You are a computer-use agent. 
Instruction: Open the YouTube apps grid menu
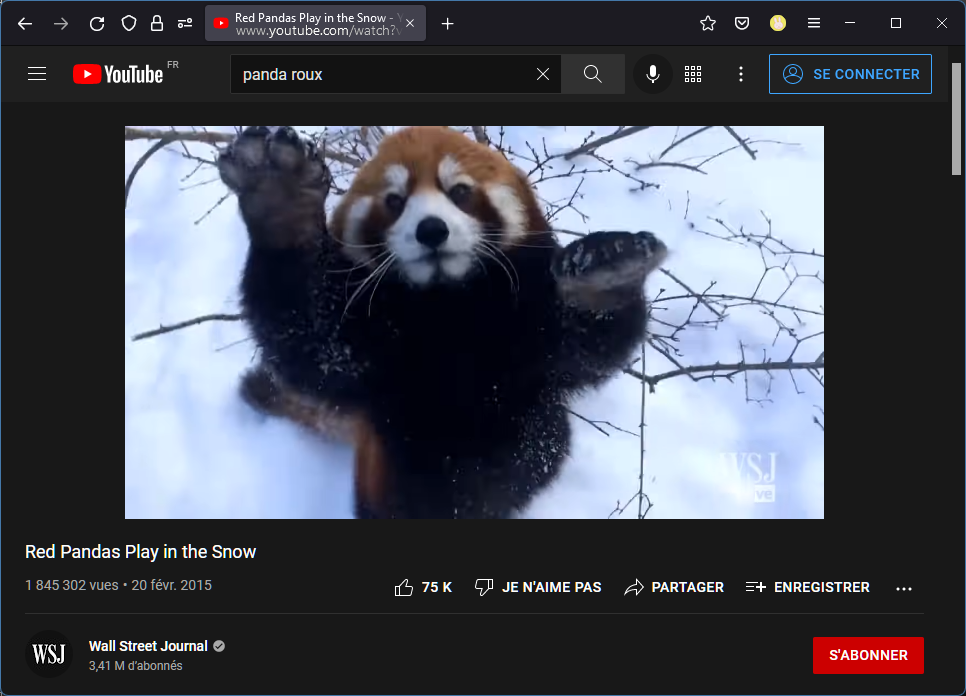pos(693,74)
